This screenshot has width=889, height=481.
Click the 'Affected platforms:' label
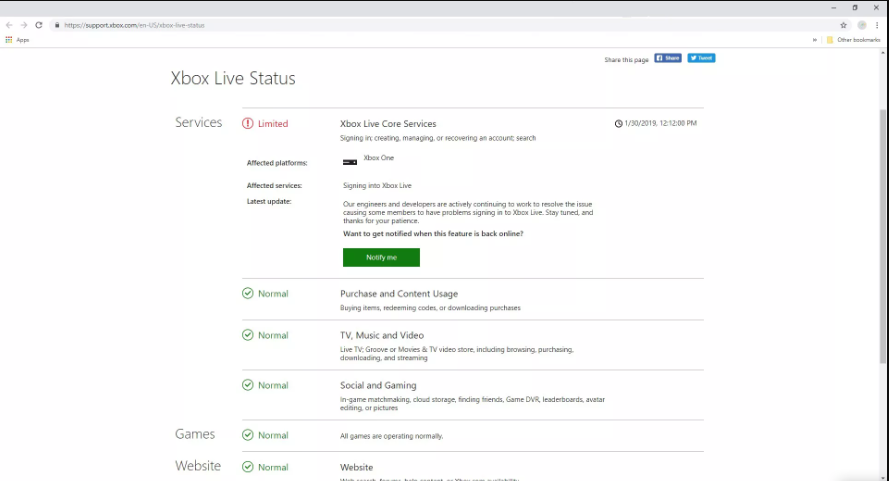[277, 163]
